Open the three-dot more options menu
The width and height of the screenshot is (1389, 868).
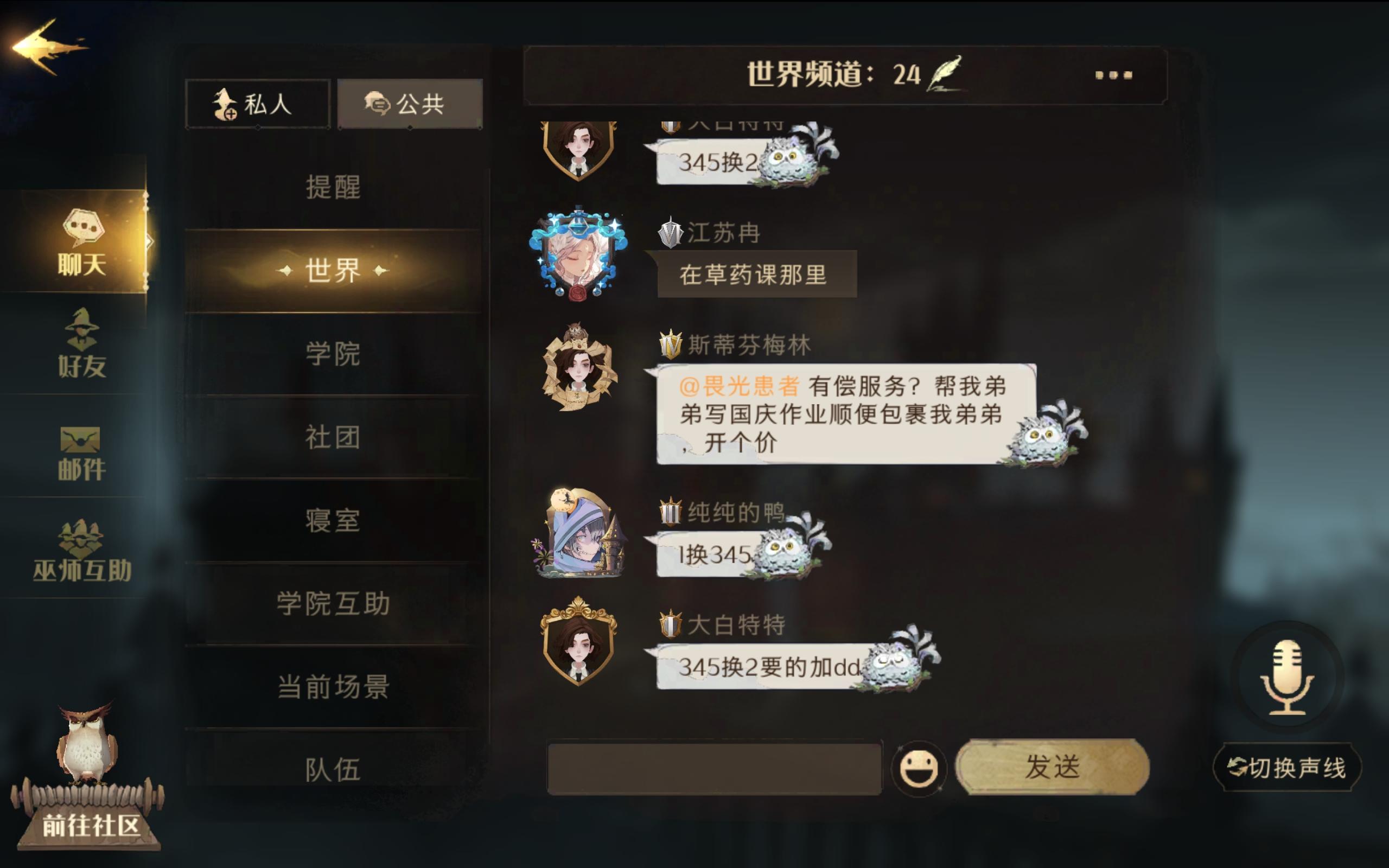pos(1113,75)
